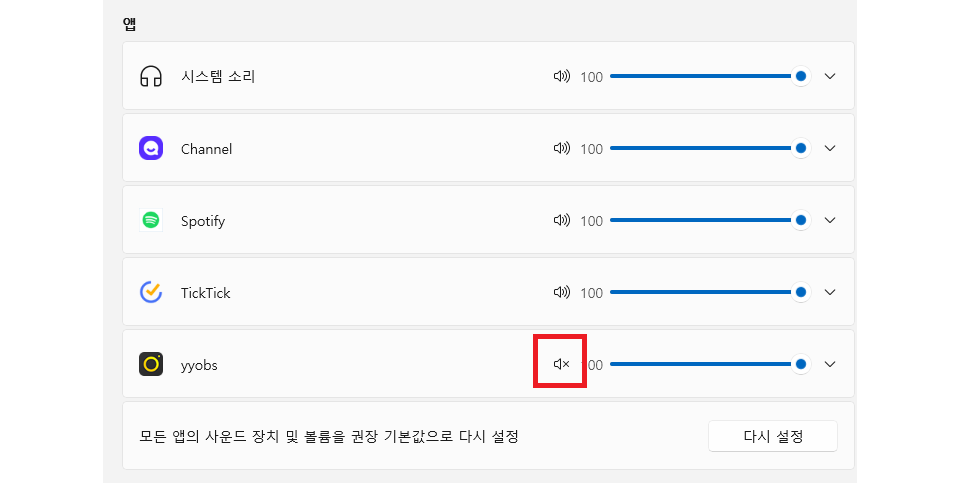Mute Channel using its speaker icon
Viewport: 960px width, 483px height.
[x=561, y=148]
